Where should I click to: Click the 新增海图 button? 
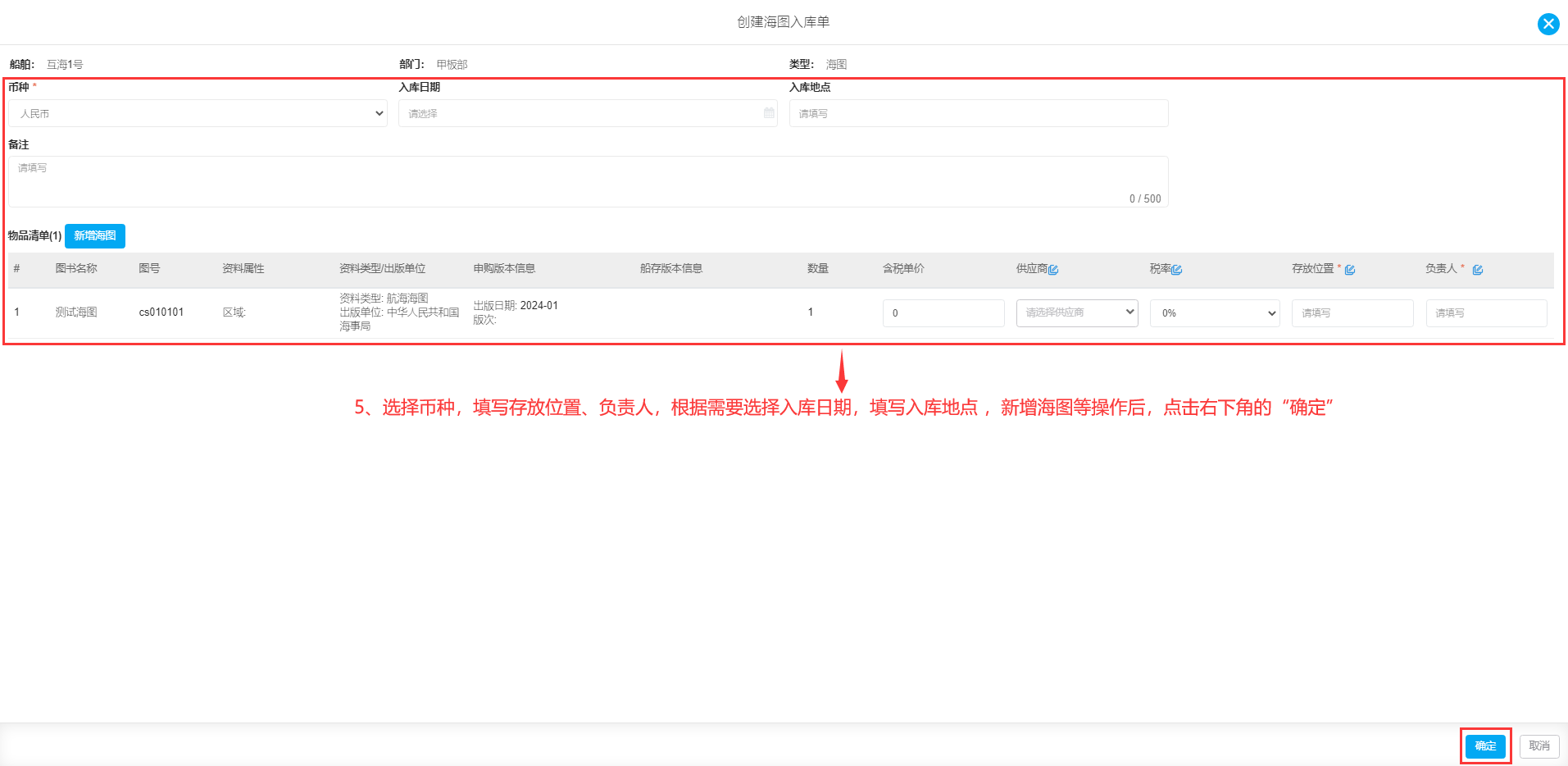(95, 236)
